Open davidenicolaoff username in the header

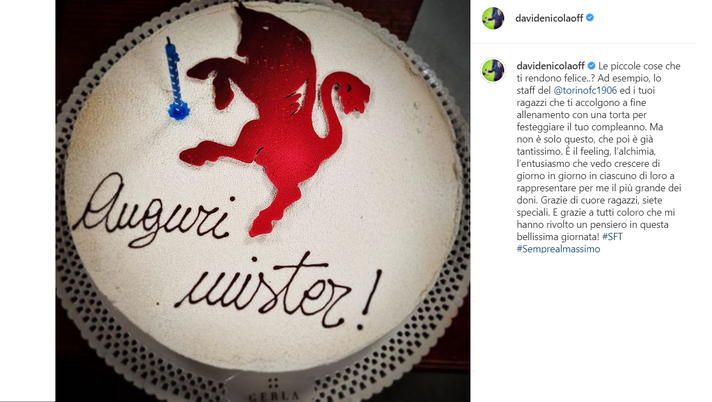[549, 18]
